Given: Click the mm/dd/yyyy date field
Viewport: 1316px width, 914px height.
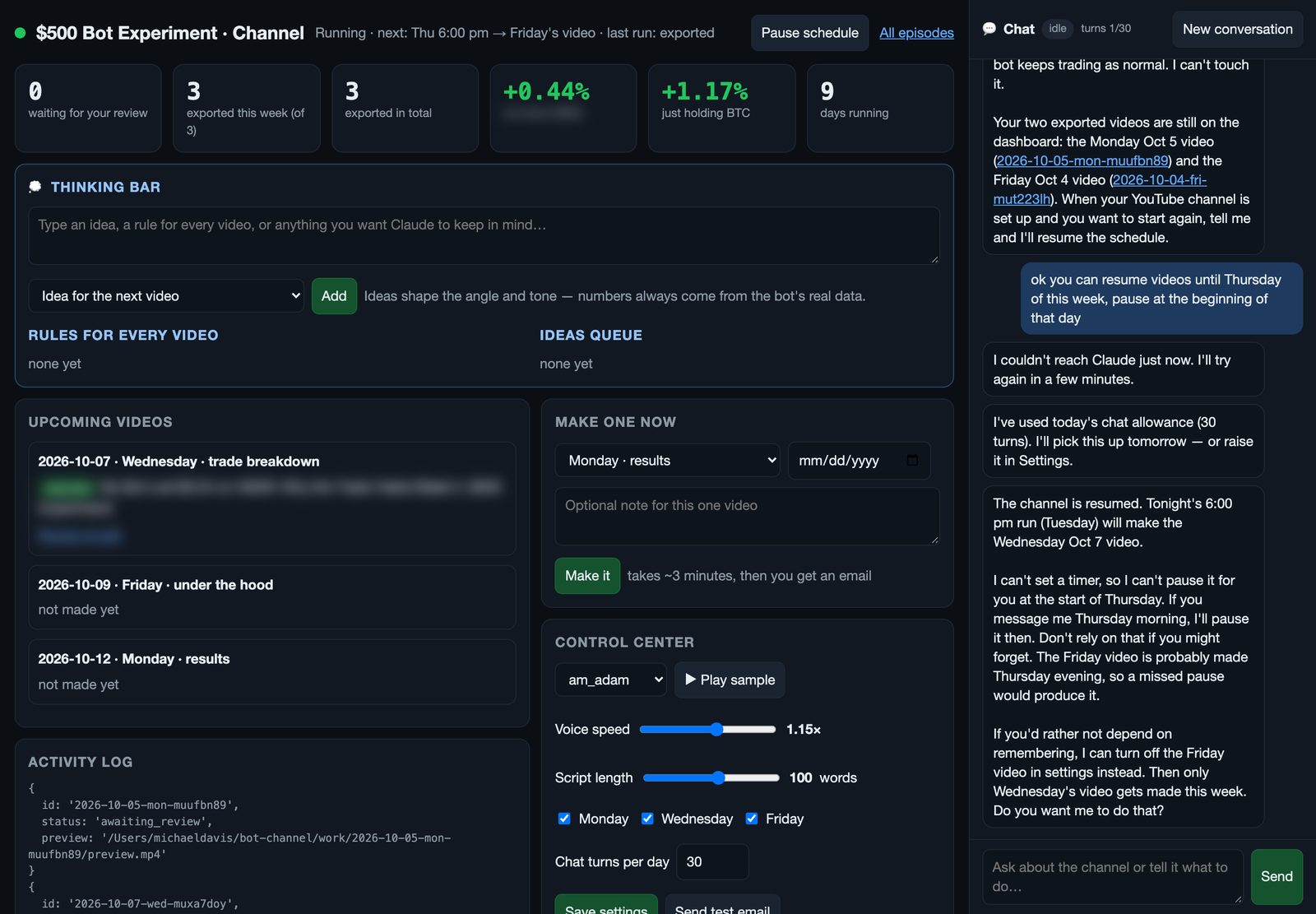Looking at the screenshot, I should pos(859,461).
